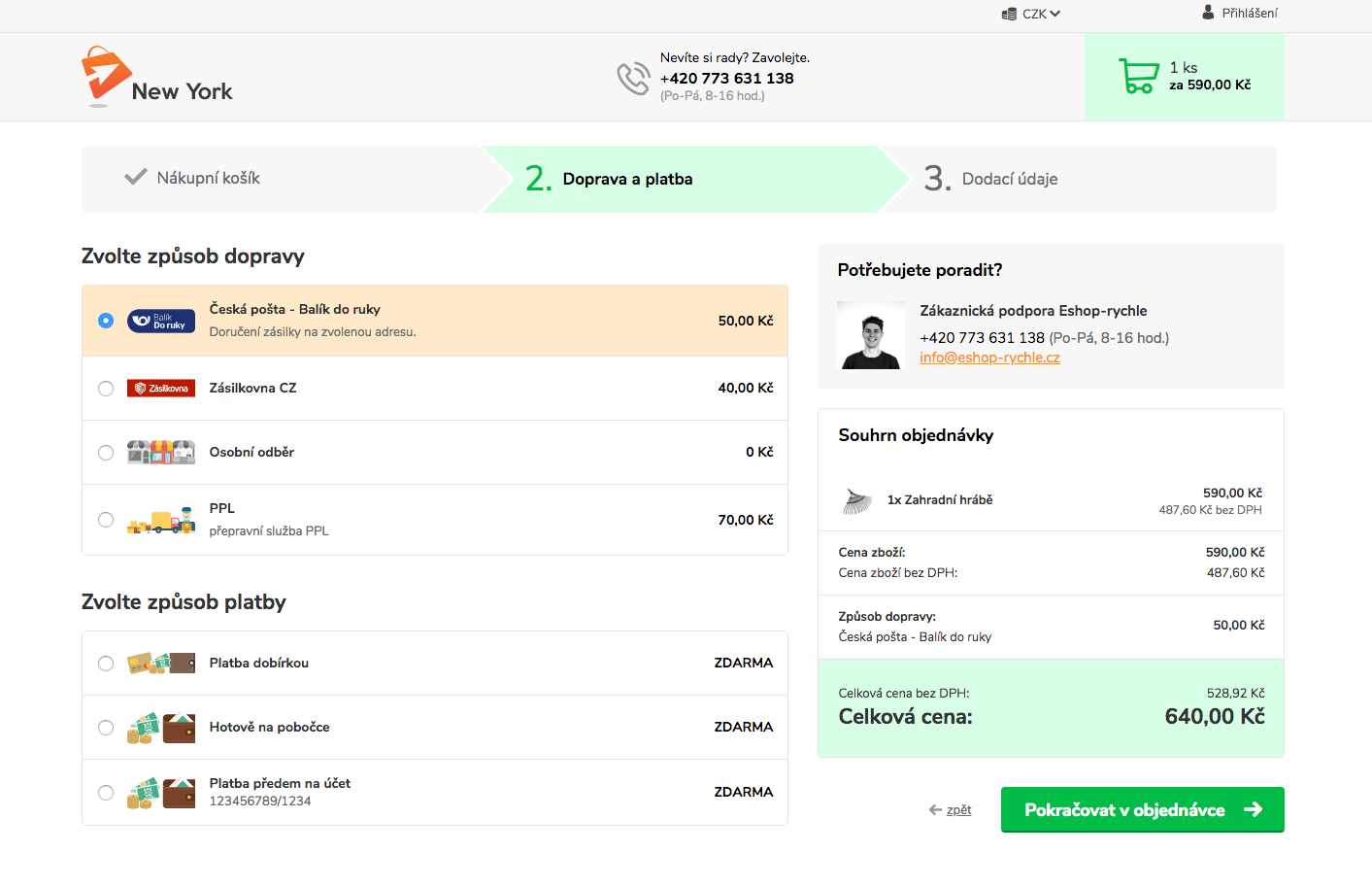The image size is (1372, 887).
Task: Click the phone handset icon in header
Action: pyautogui.click(x=633, y=78)
